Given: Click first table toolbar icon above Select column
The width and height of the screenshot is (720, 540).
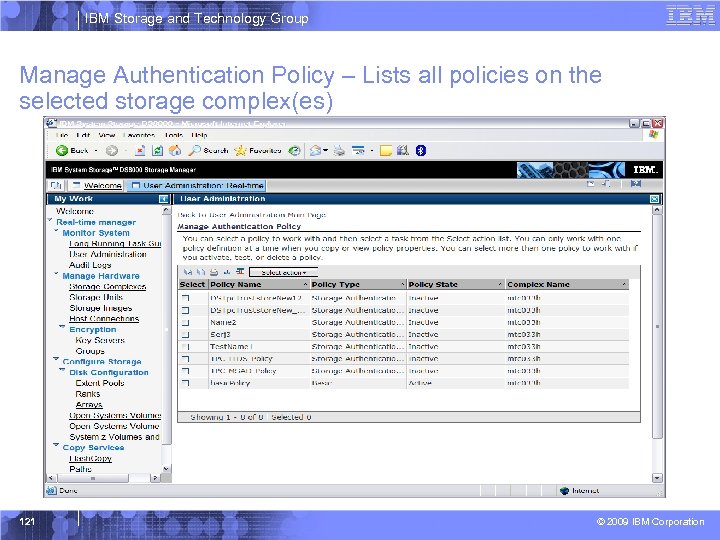Looking at the screenshot, I should (188, 272).
